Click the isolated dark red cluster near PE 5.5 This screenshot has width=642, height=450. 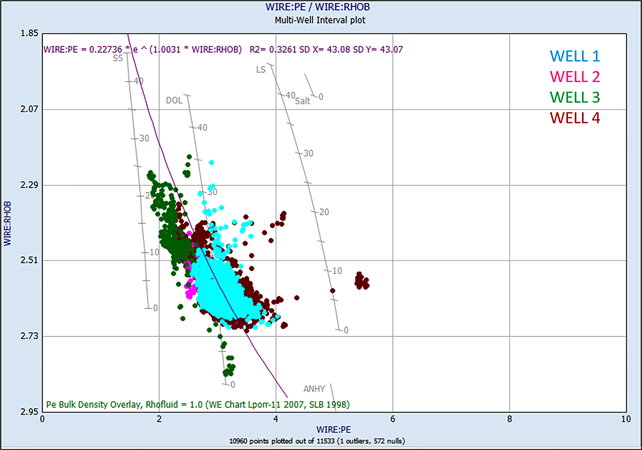point(358,282)
